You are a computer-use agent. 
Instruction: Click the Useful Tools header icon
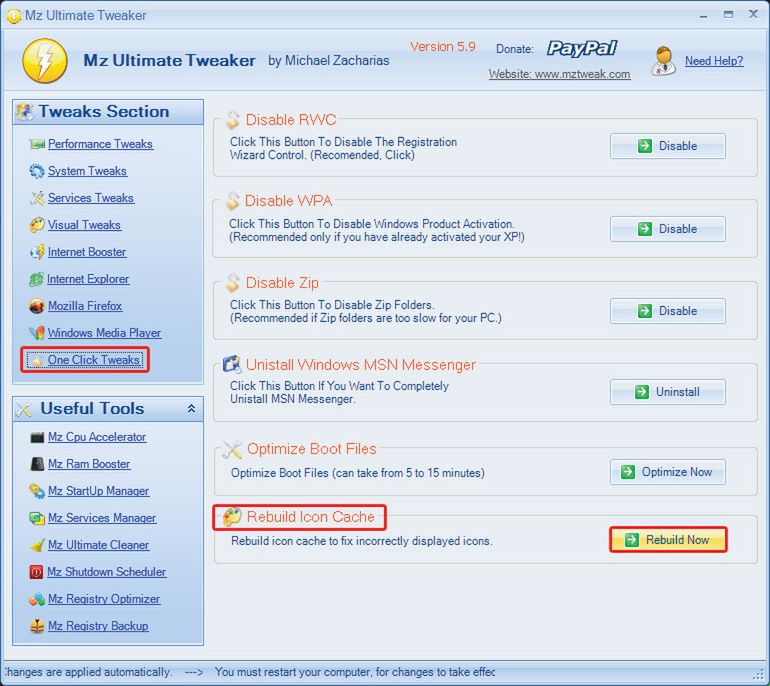pyautogui.click(x=24, y=409)
